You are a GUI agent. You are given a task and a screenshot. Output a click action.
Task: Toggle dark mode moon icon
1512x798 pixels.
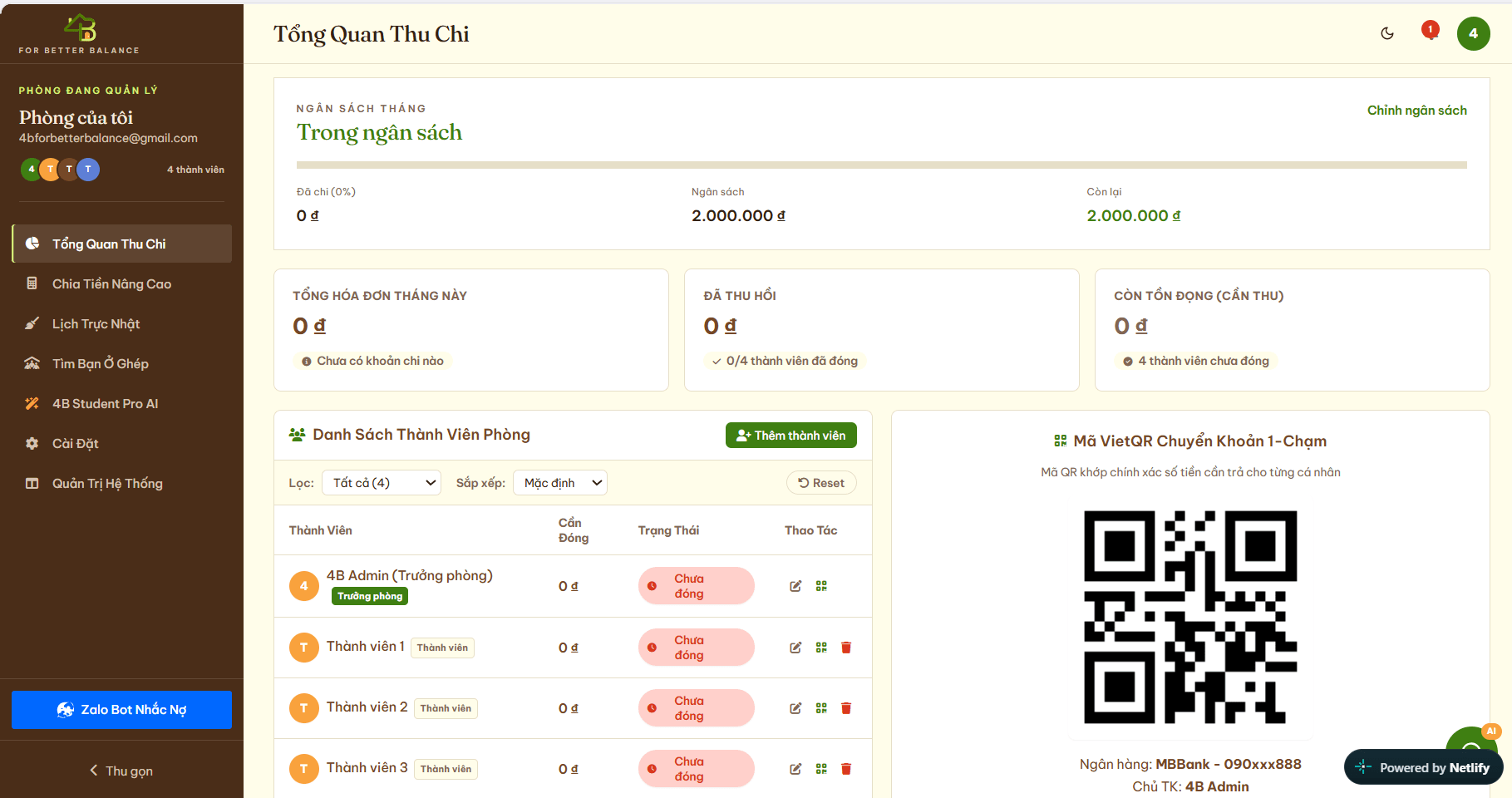pos(1387,33)
